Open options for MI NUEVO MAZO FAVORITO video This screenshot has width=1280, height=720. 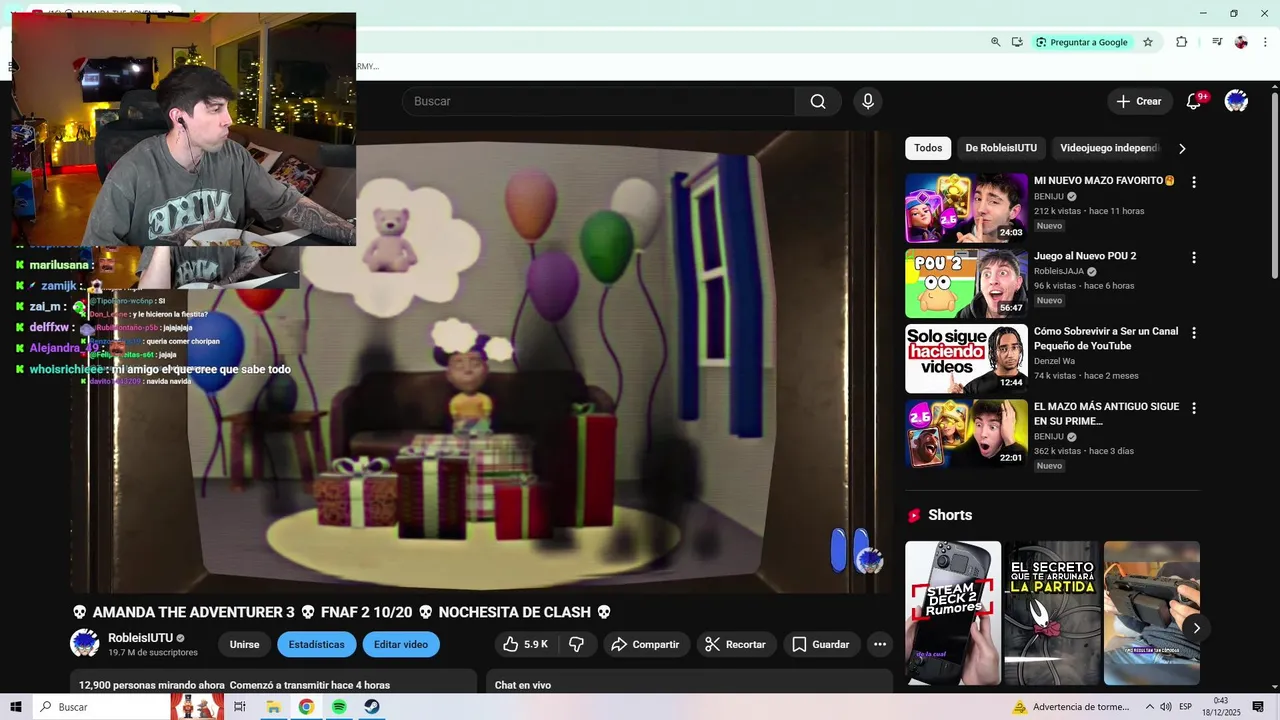coord(1193,182)
